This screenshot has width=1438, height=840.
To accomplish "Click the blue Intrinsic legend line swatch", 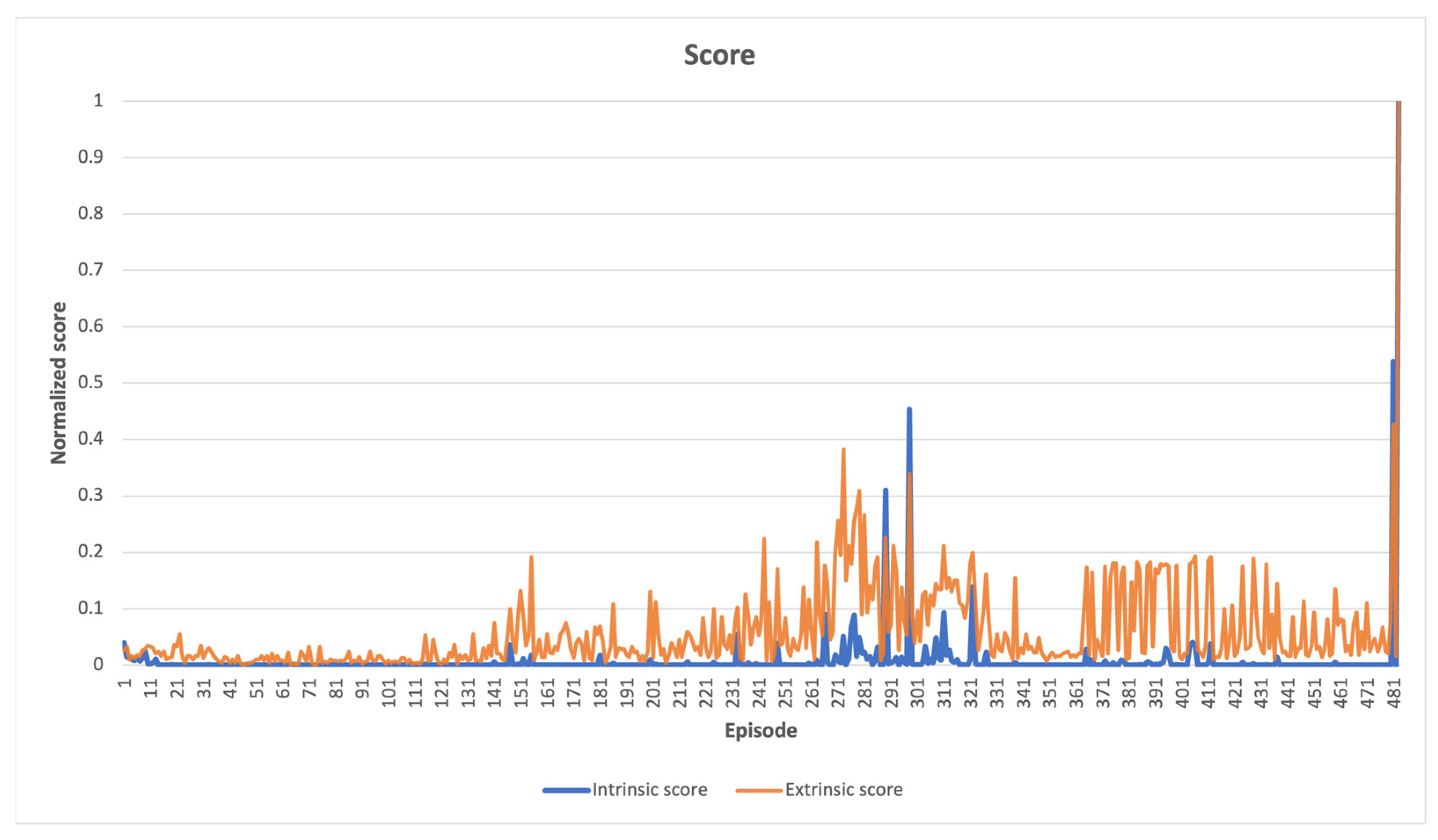I will click(x=566, y=790).
